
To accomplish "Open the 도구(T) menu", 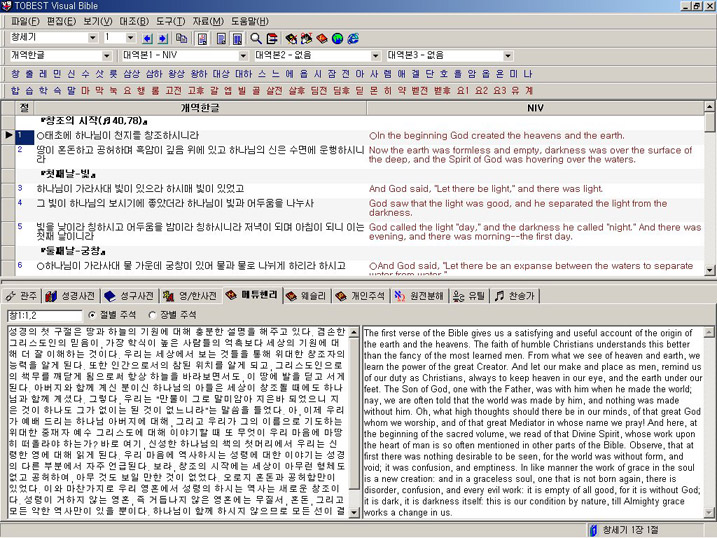I will pyautogui.click(x=171, y=21).
